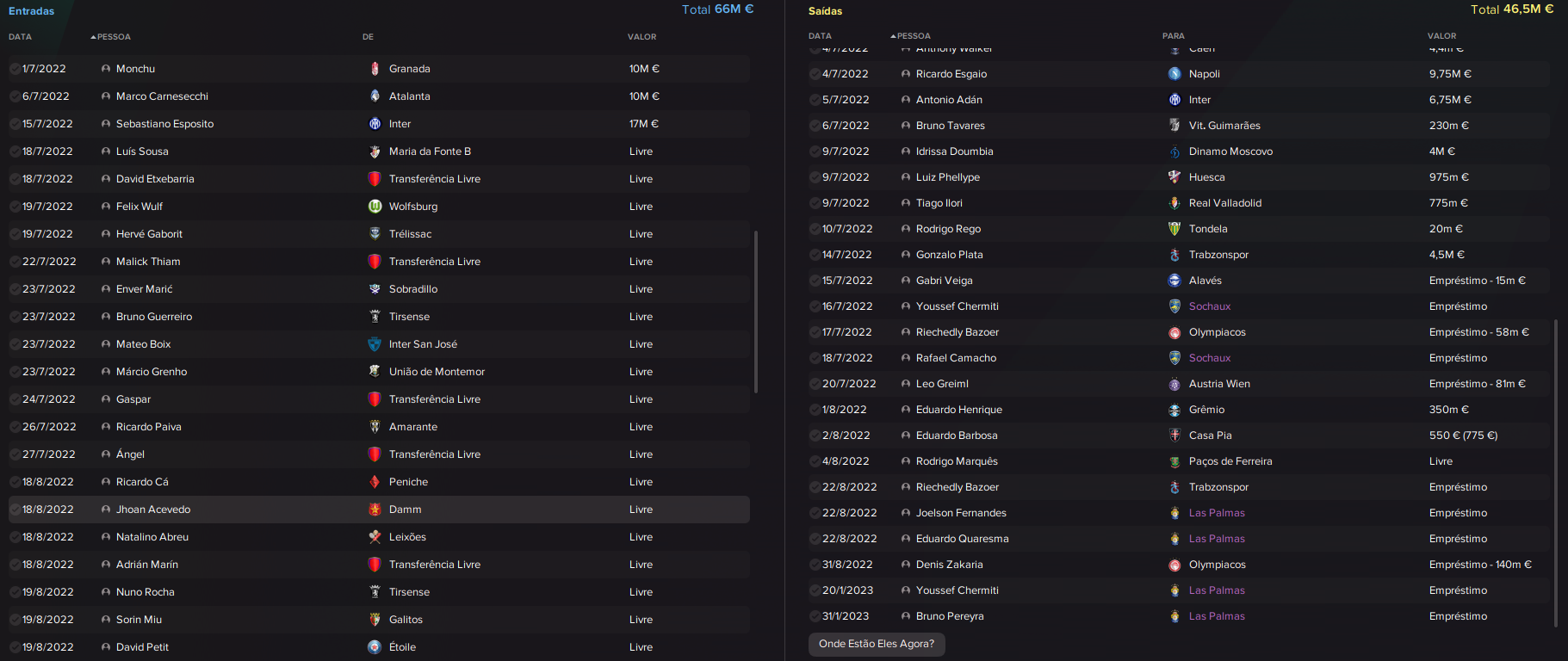
Task: Click Maria da Fonte B club name
Action: click(x=430, y=151)
